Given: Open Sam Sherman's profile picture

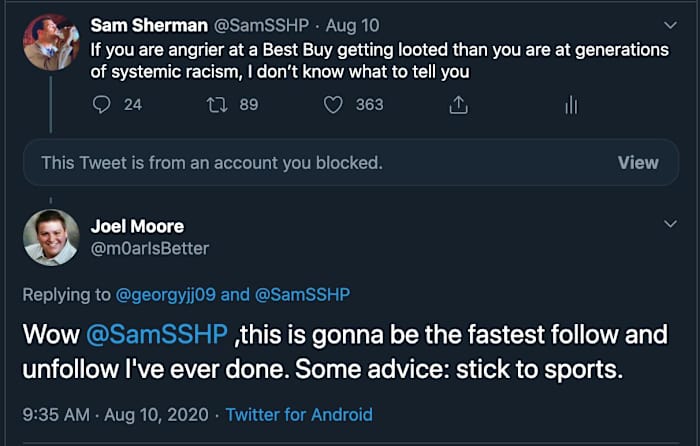Looking at the screenshot, I should pos(51,42).
